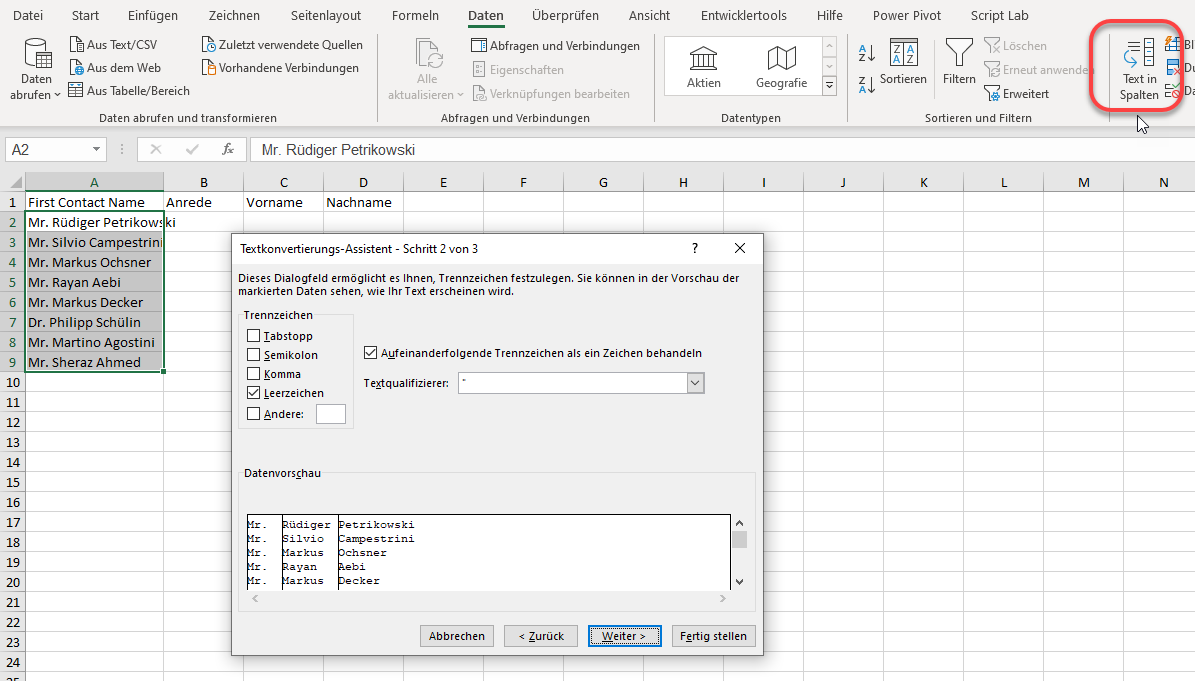Click the Weiter > button
Screen dimensions: 1195x681
click(624, 636)
